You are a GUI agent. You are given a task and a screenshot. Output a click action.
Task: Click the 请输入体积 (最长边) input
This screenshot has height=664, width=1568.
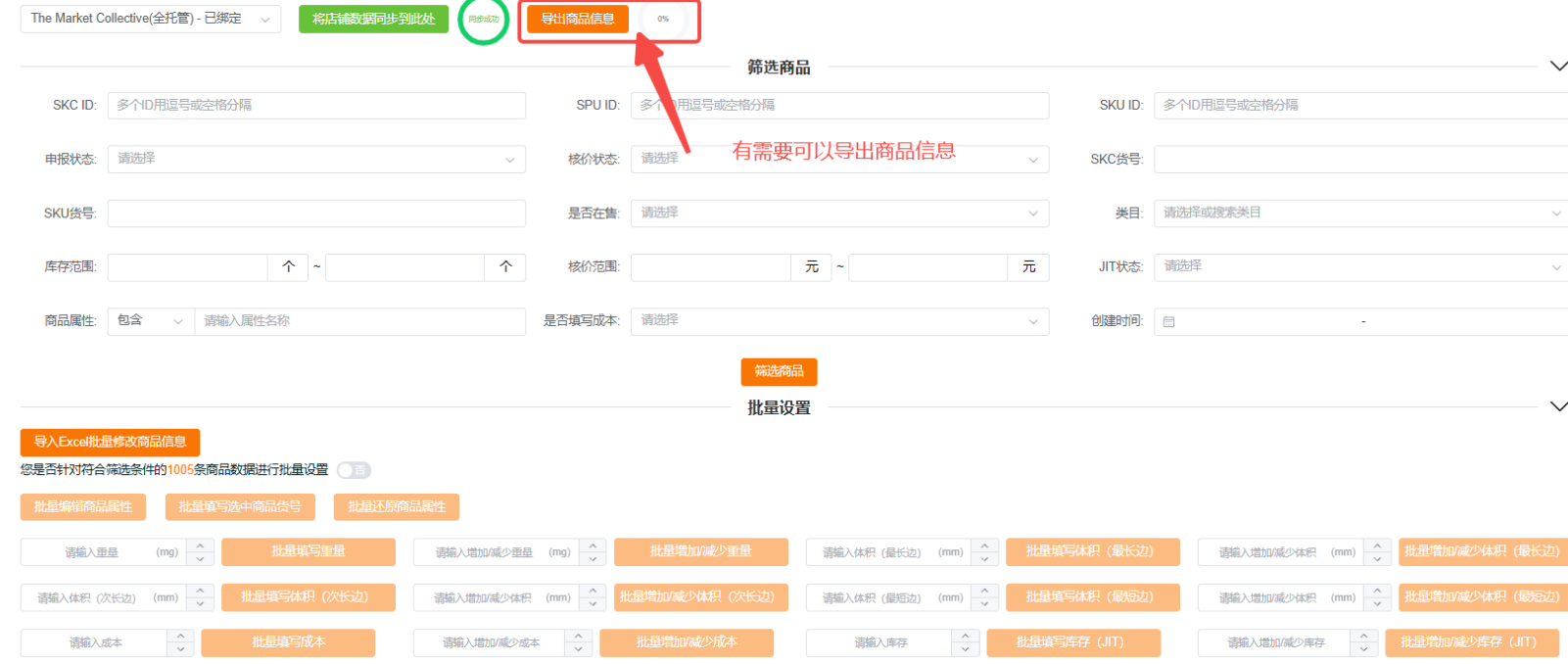(x=889, y=552)
